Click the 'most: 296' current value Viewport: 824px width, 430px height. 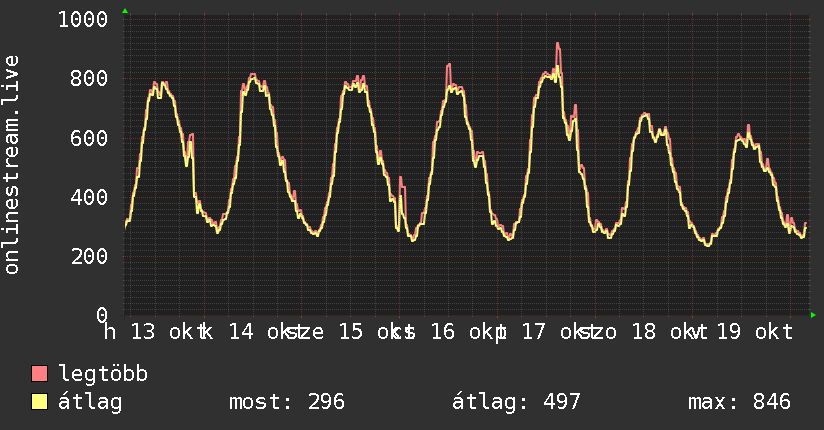pos(287,402)
